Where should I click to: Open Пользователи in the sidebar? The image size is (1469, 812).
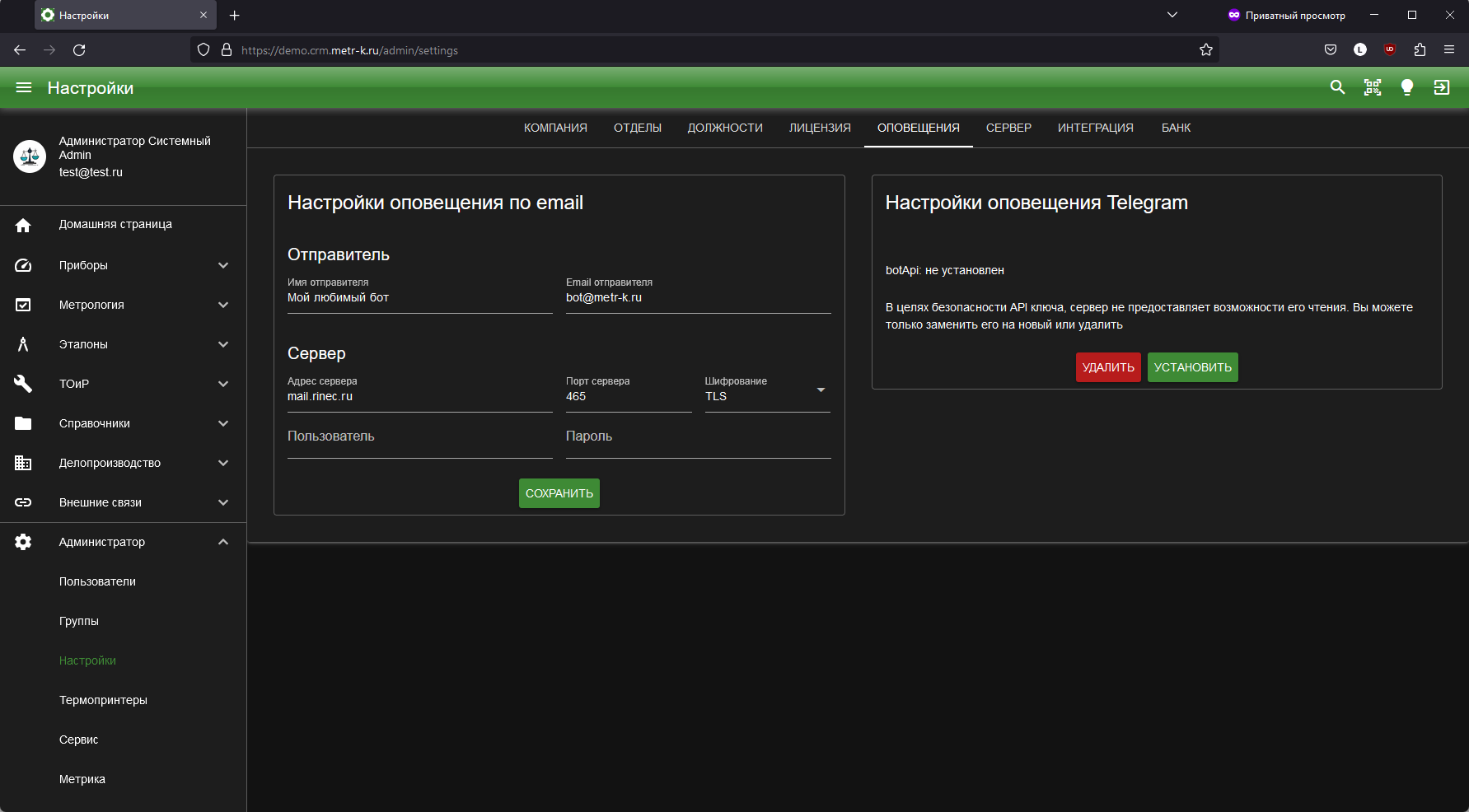[124, 581]
